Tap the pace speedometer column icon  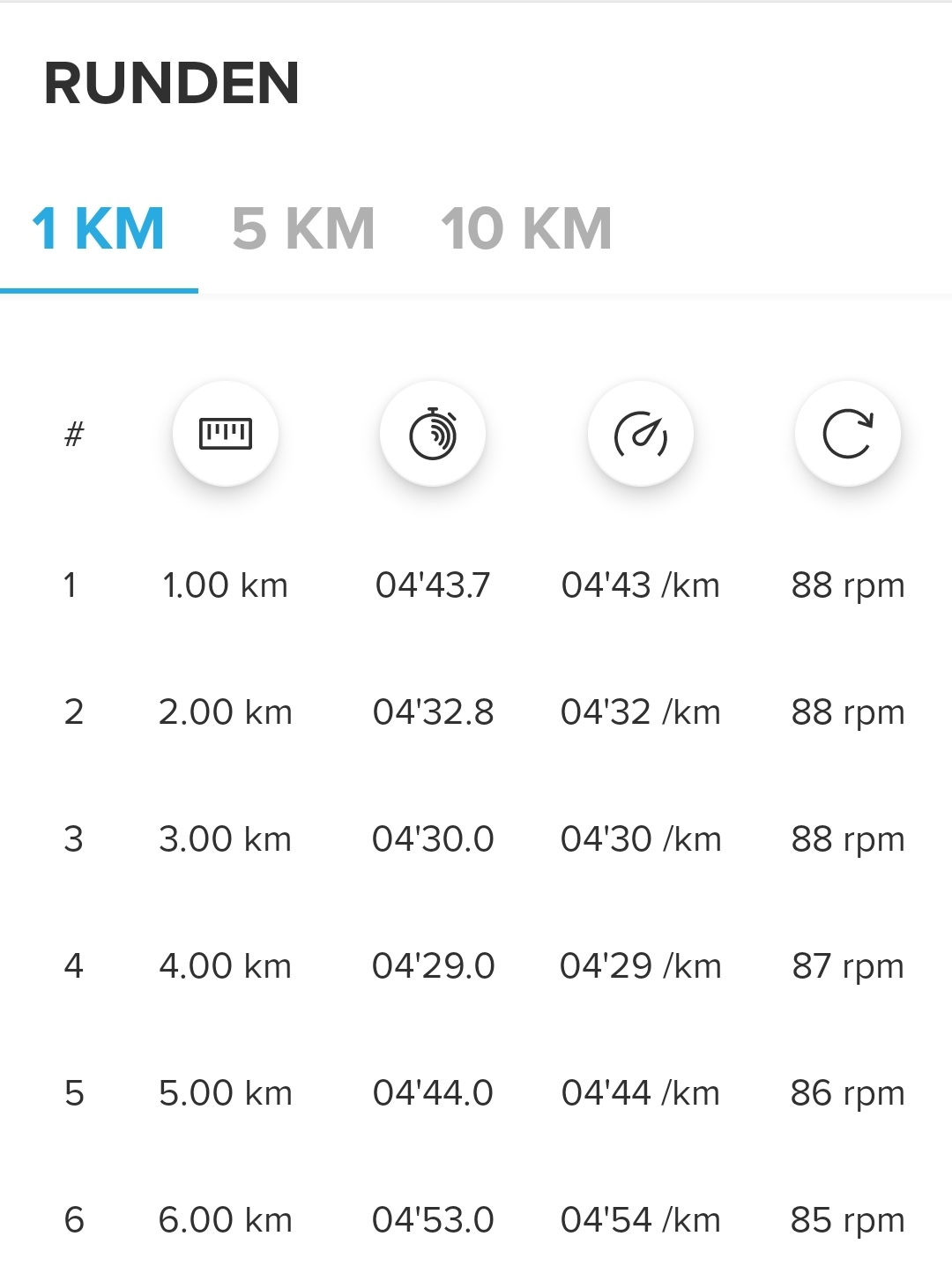(641, 434)
